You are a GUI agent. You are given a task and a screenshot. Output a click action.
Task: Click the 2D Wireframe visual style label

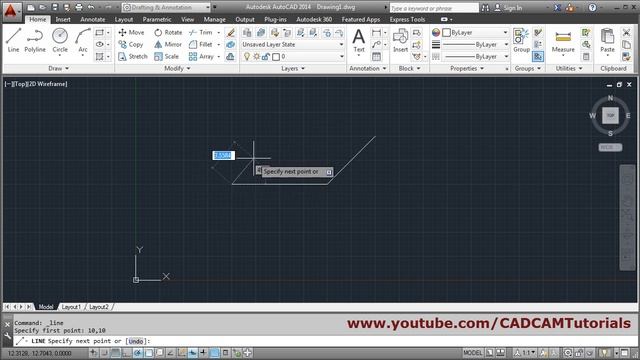47,84
